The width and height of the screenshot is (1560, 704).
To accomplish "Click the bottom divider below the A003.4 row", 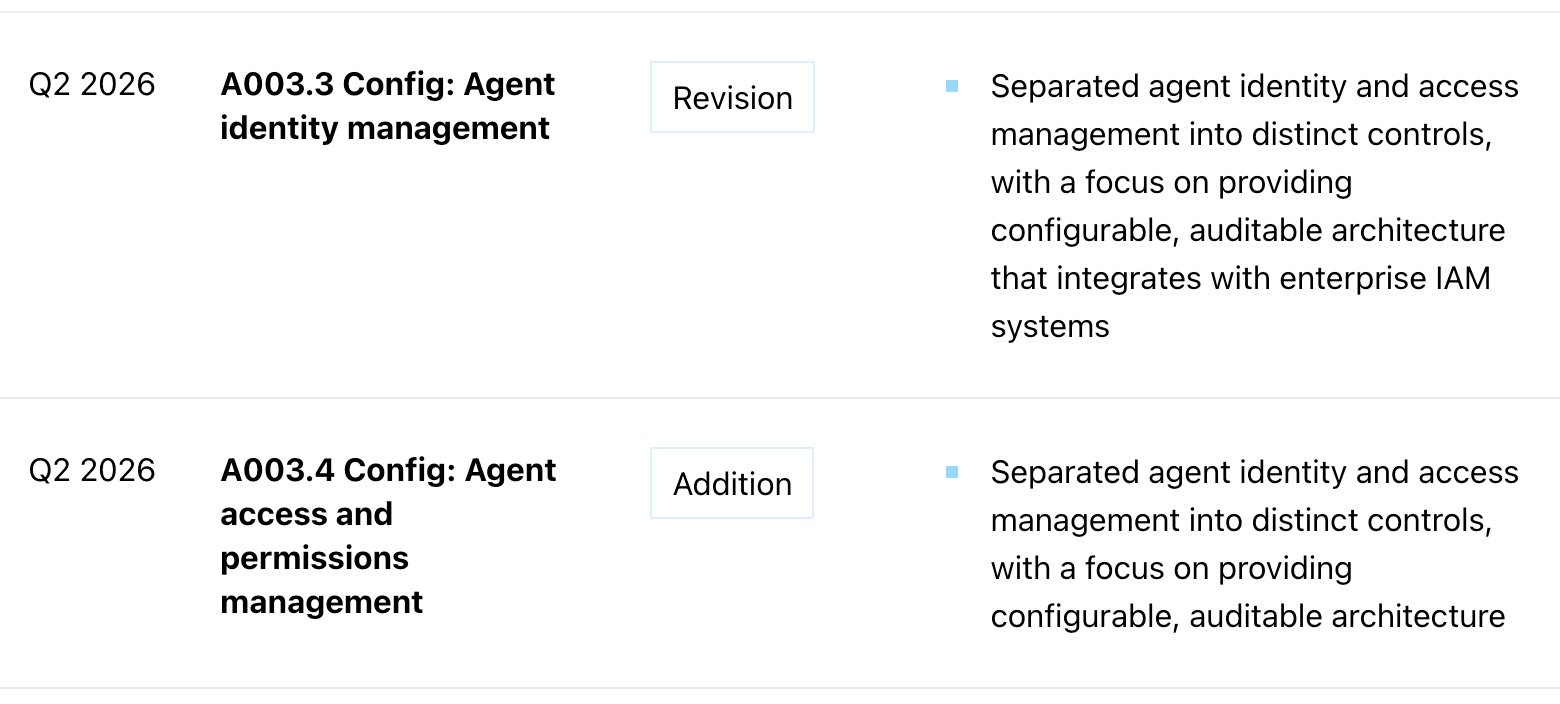I will [780, 688].
